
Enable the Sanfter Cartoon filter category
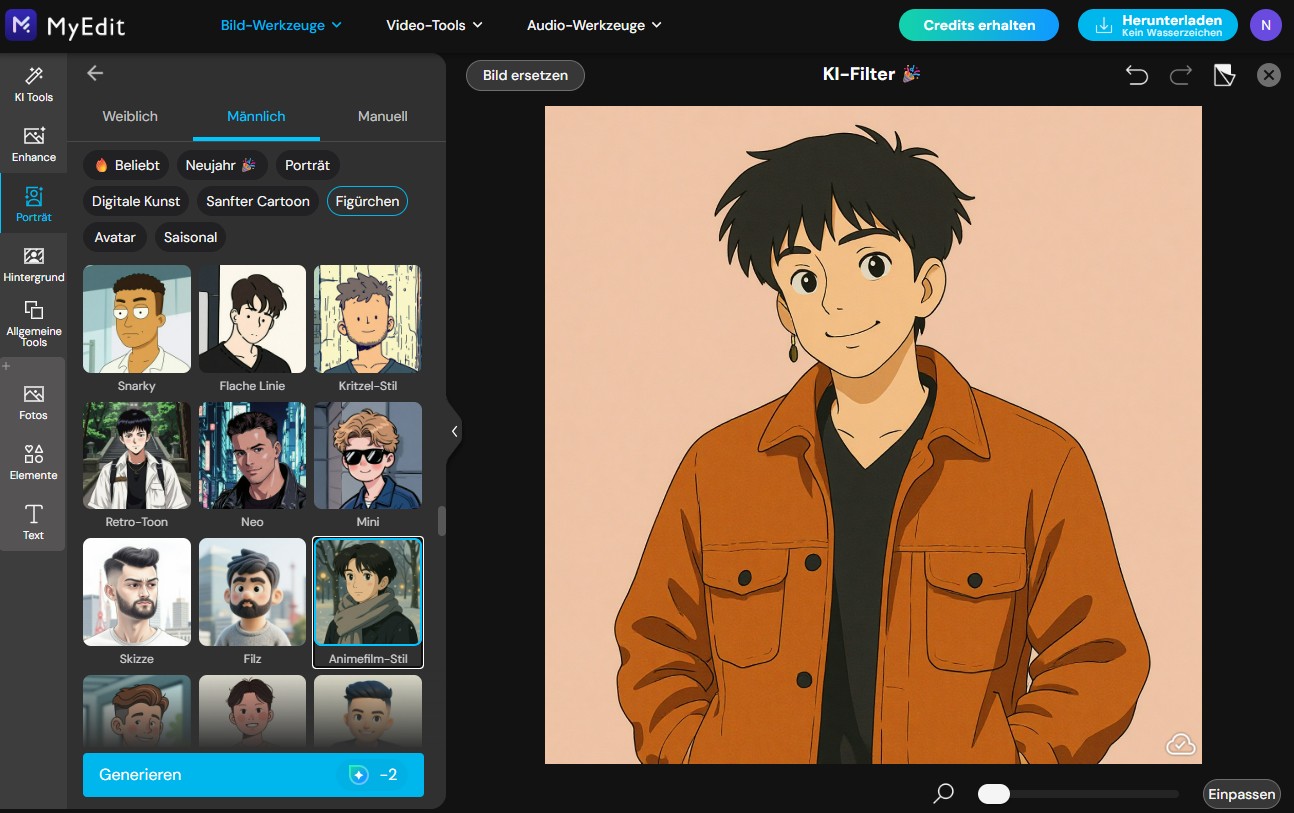[257, 201]
